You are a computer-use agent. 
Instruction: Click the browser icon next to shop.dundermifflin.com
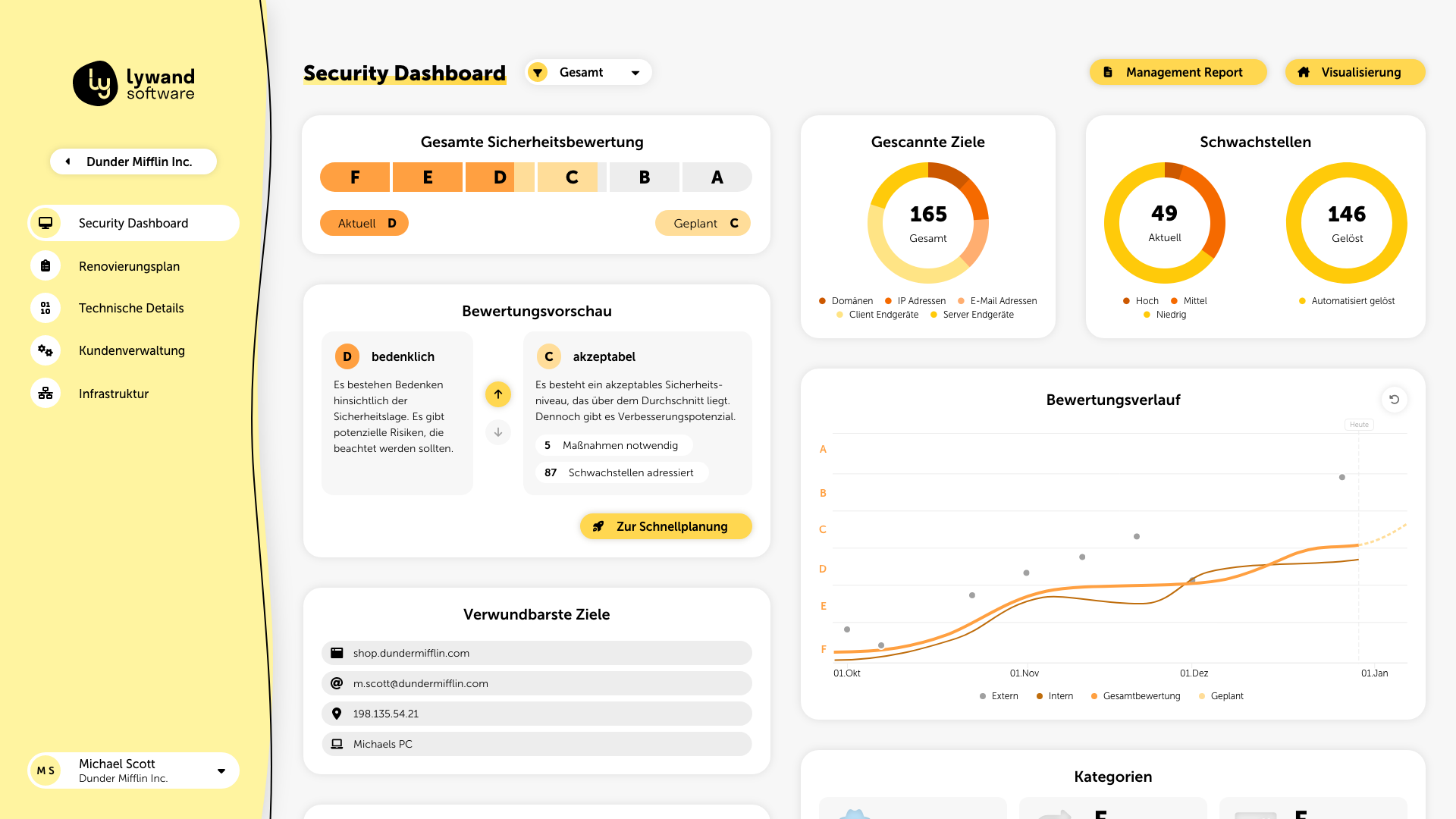pyautogui.click(x=337, y=653)
